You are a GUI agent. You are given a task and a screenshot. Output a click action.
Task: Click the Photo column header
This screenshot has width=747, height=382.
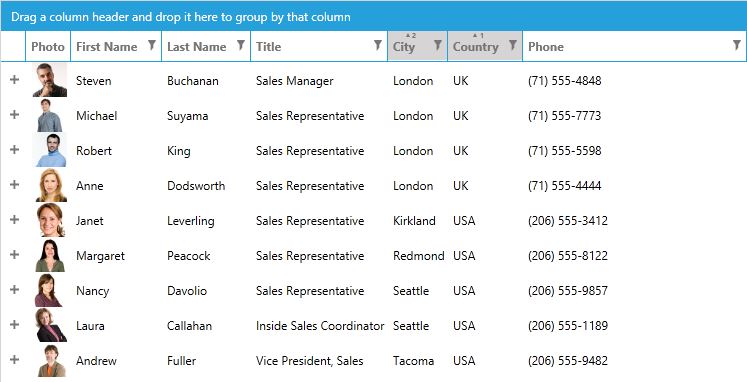(x=48, y=47)
